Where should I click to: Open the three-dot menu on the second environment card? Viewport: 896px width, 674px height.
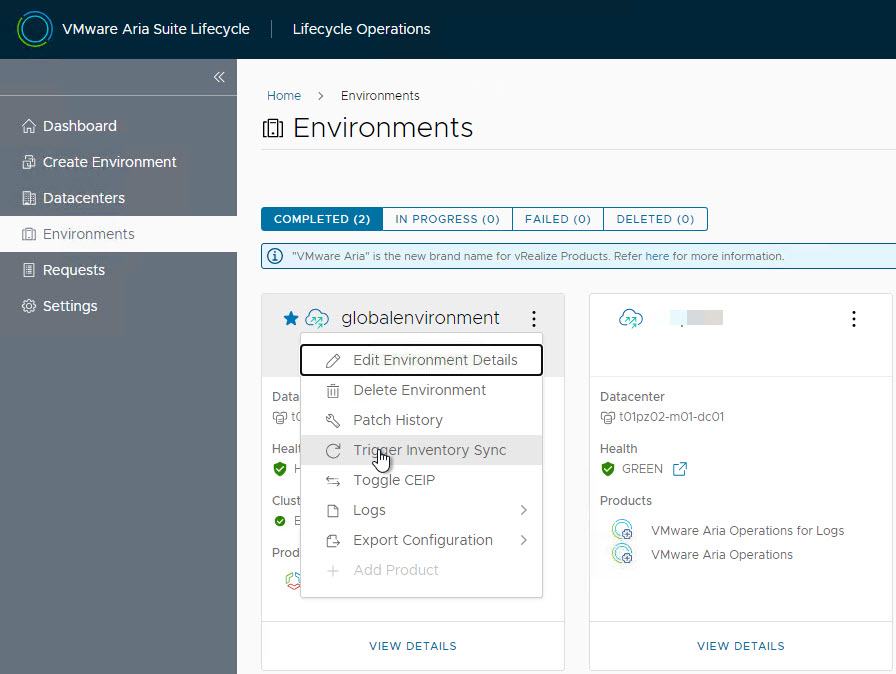[854, 318]
